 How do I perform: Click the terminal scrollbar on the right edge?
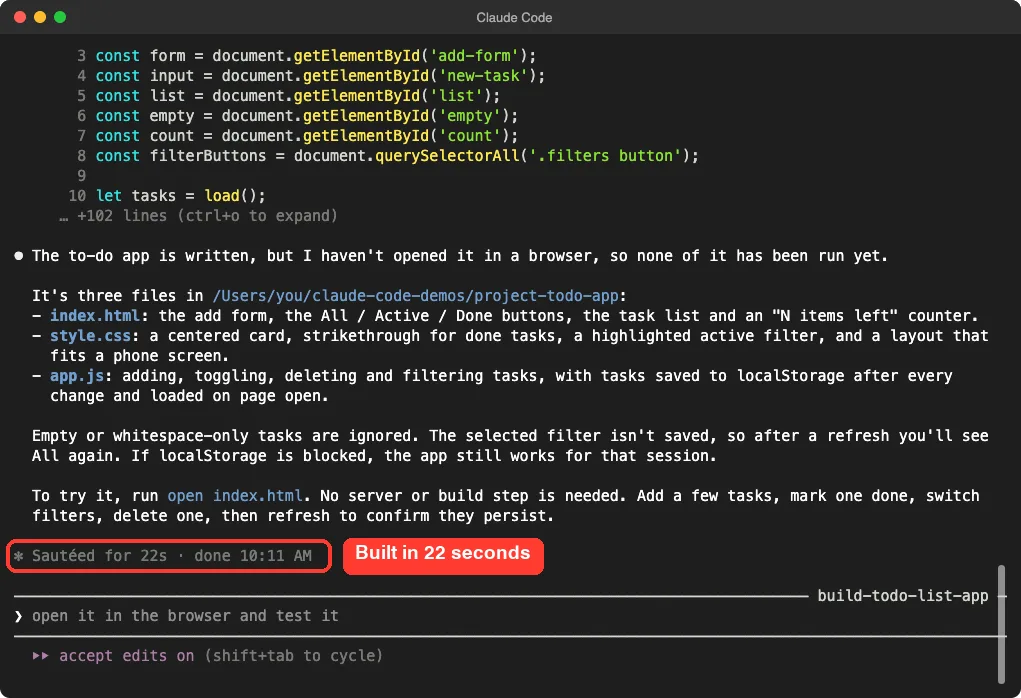[1001, 624]
